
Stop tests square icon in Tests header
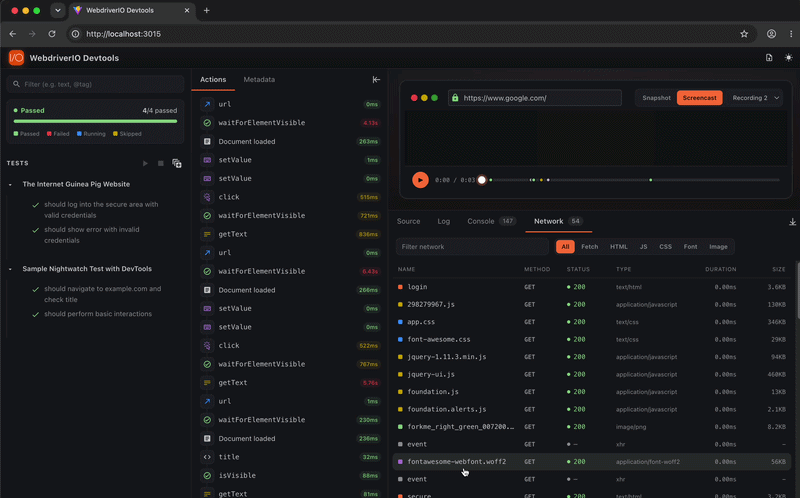(161, 163)
